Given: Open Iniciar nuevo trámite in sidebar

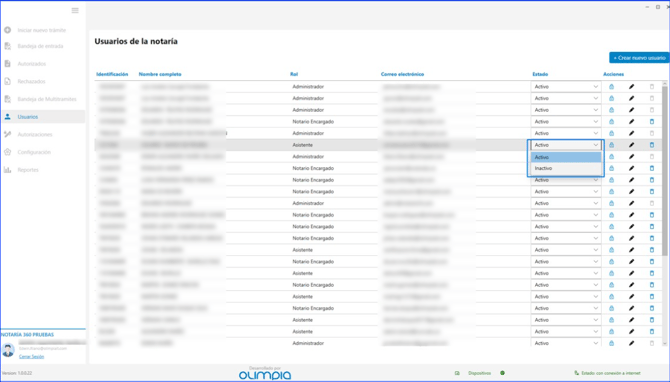Looking at the screenshot, I should [x=42, y=30].
